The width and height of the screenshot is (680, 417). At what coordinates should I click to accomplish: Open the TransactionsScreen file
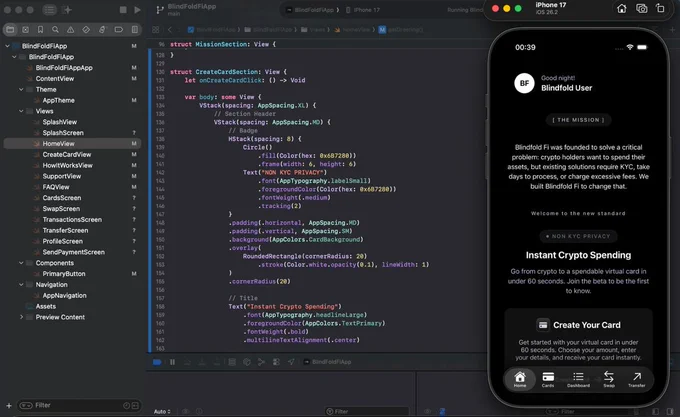tap(72, 219)
